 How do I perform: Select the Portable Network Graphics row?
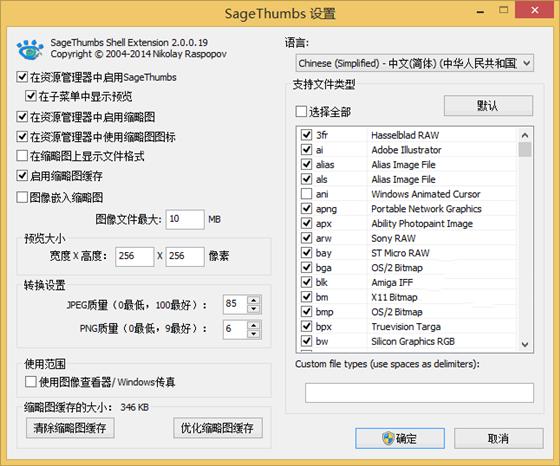click(407, 209)
